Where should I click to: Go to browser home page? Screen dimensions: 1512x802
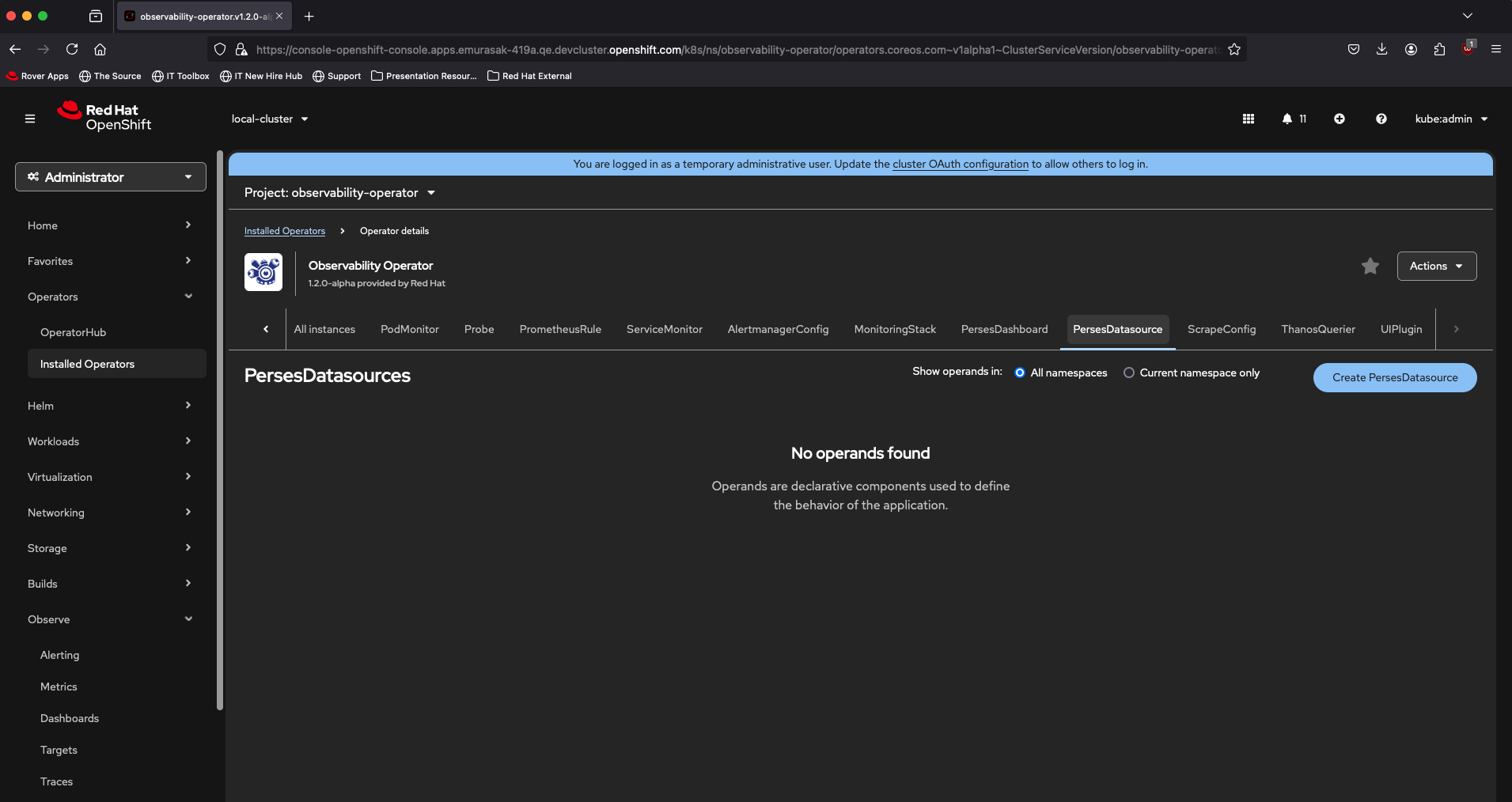100,49
